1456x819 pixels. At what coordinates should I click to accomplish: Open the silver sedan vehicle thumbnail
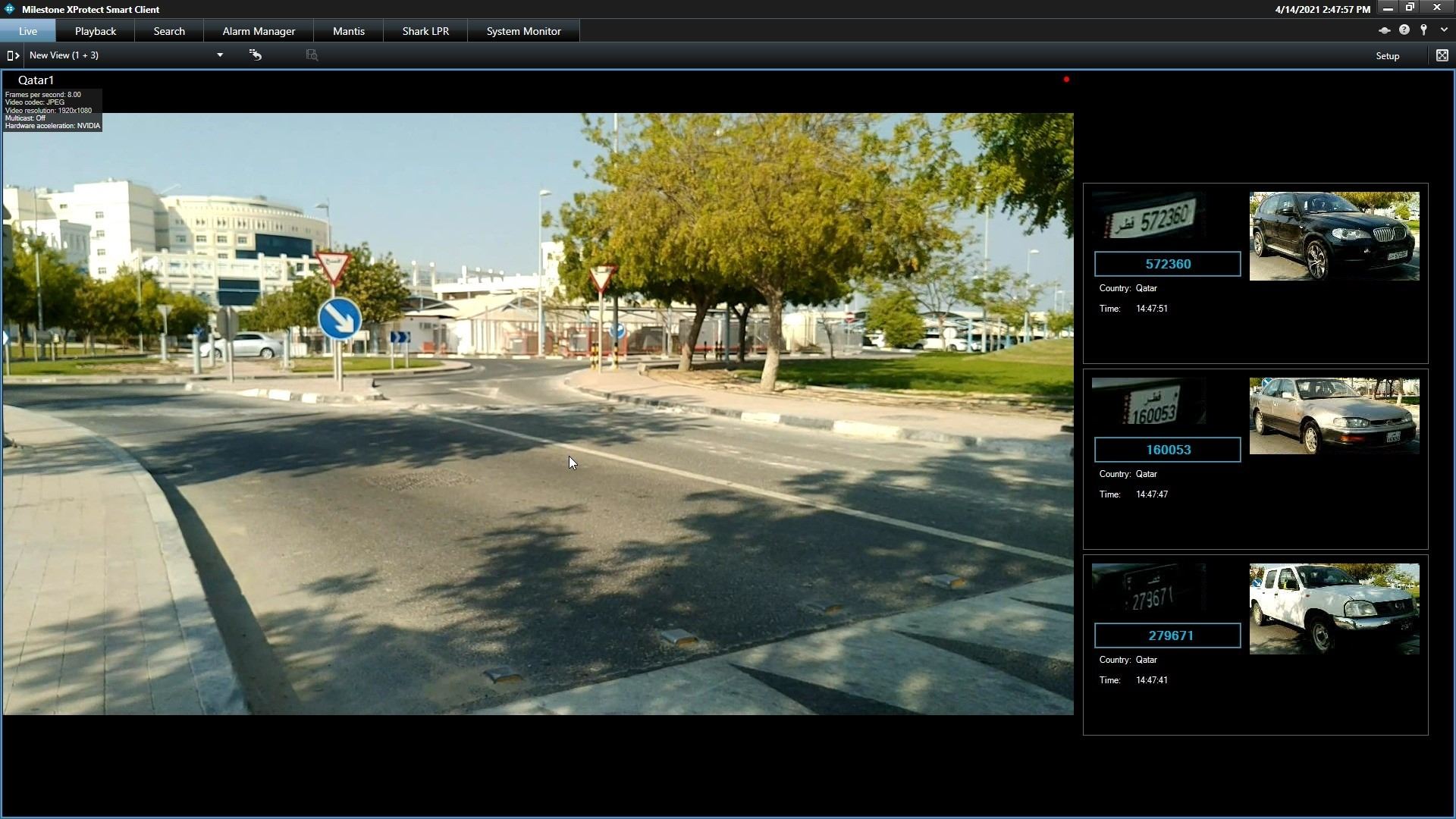[x=1334, y=416]
